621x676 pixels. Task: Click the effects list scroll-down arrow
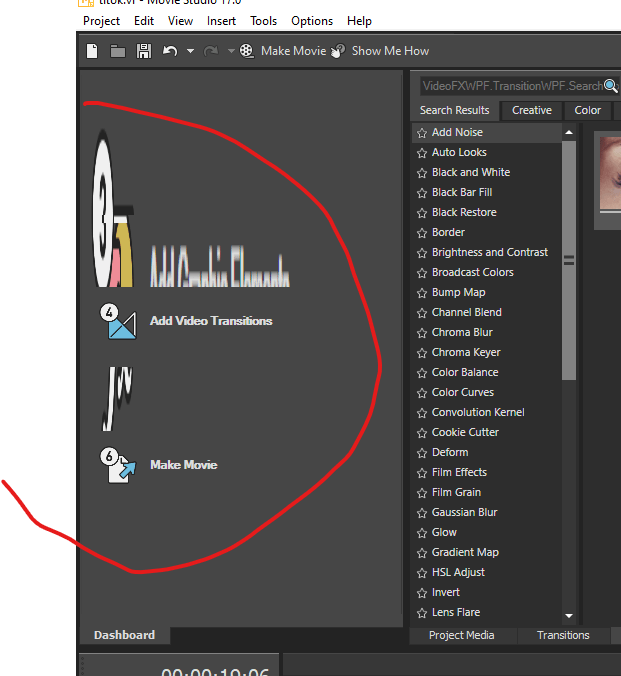coord(569,616)
